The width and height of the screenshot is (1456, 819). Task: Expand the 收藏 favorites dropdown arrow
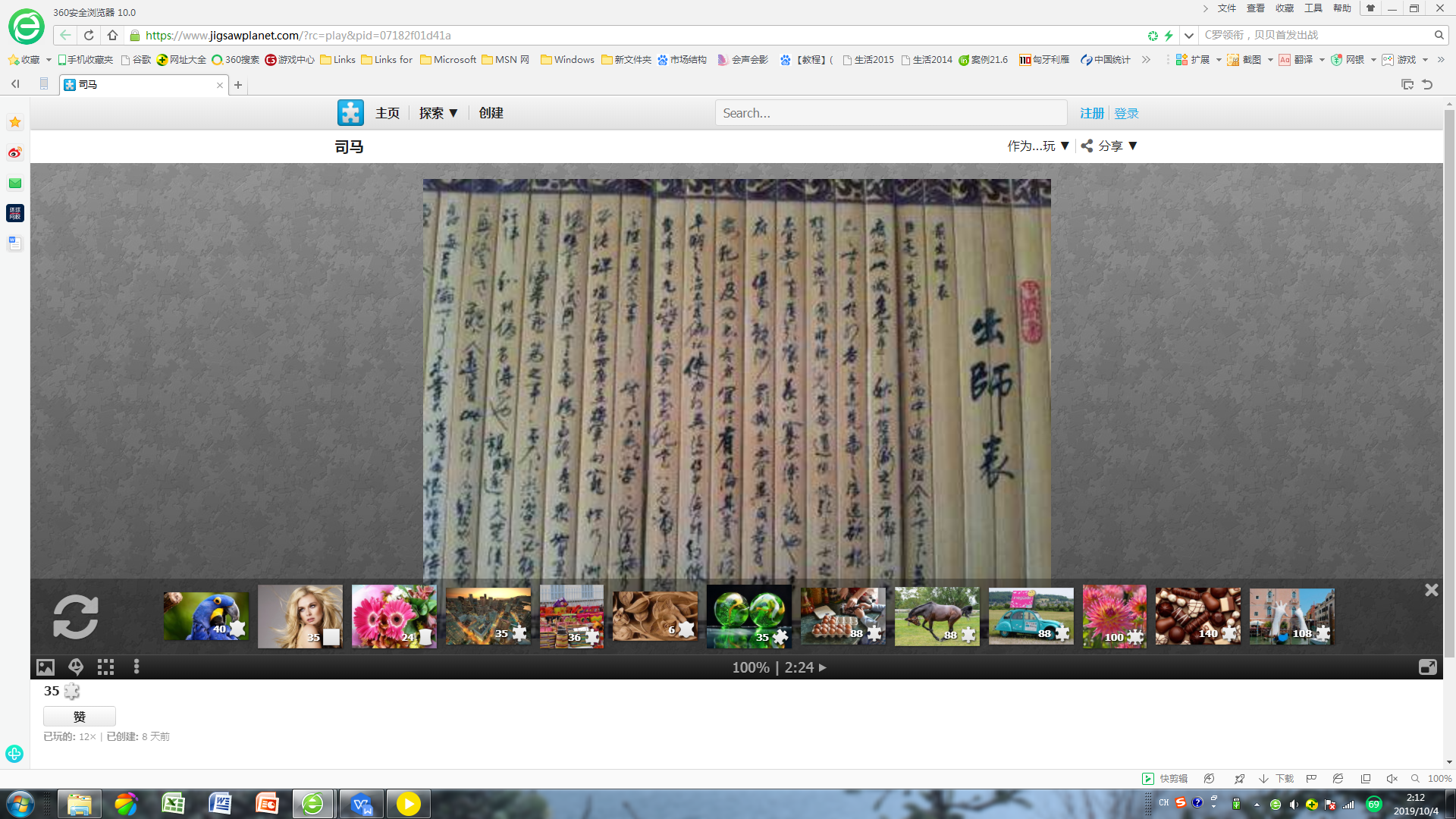(49, 60)
